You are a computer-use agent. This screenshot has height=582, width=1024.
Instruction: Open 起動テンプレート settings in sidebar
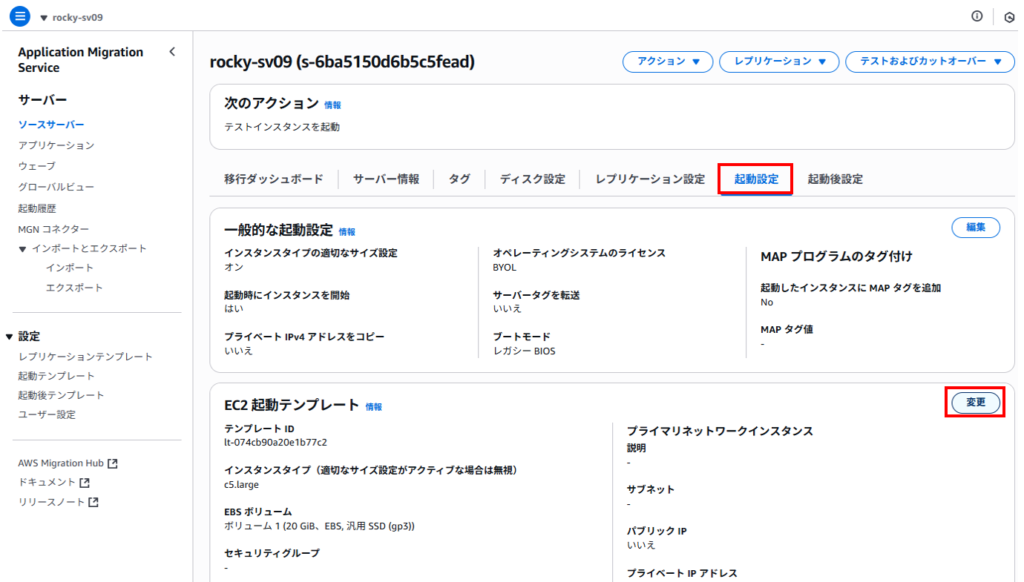pos(56,376)
